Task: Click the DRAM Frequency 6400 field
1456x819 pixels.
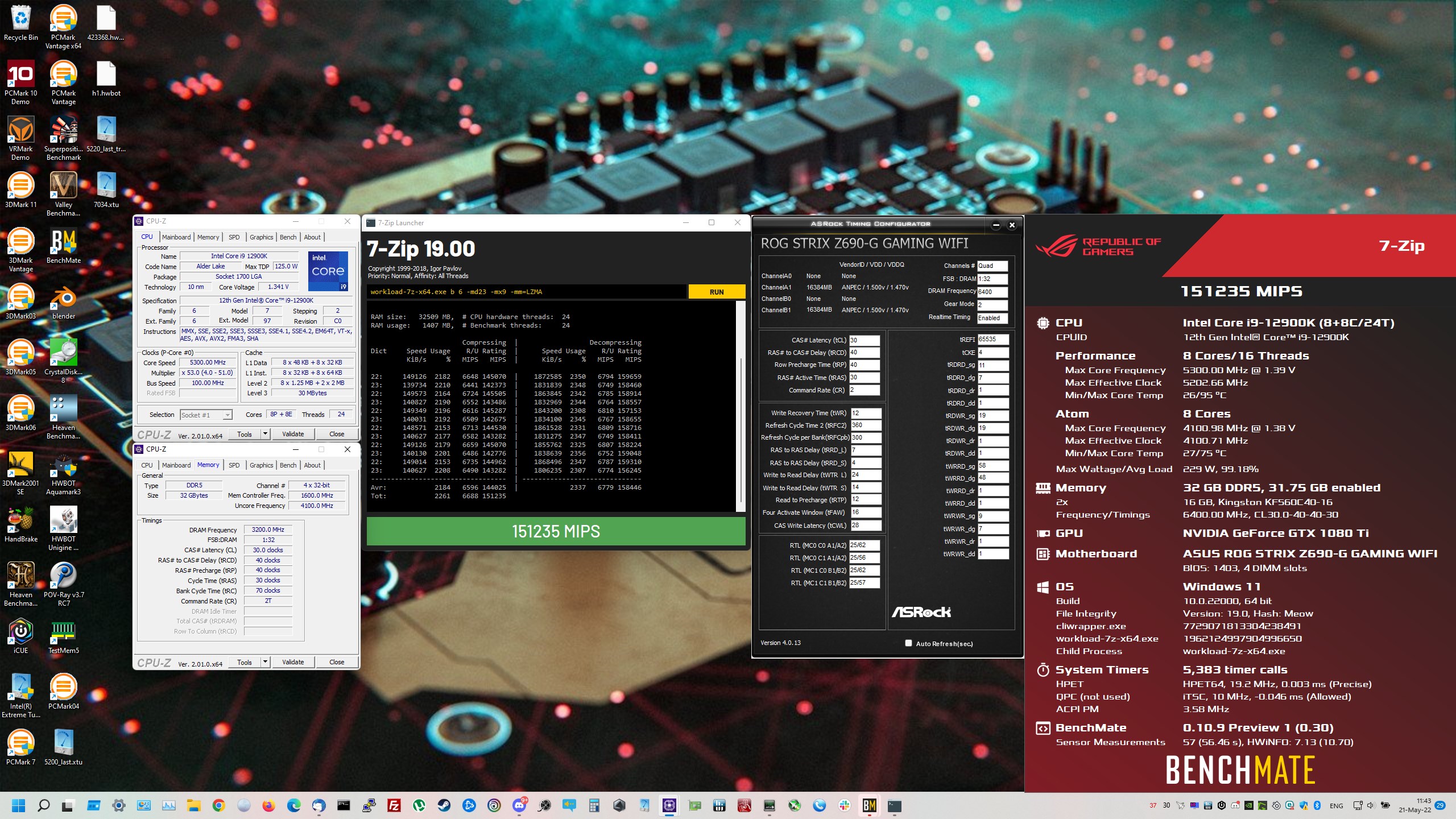Action: coord(992,292)
